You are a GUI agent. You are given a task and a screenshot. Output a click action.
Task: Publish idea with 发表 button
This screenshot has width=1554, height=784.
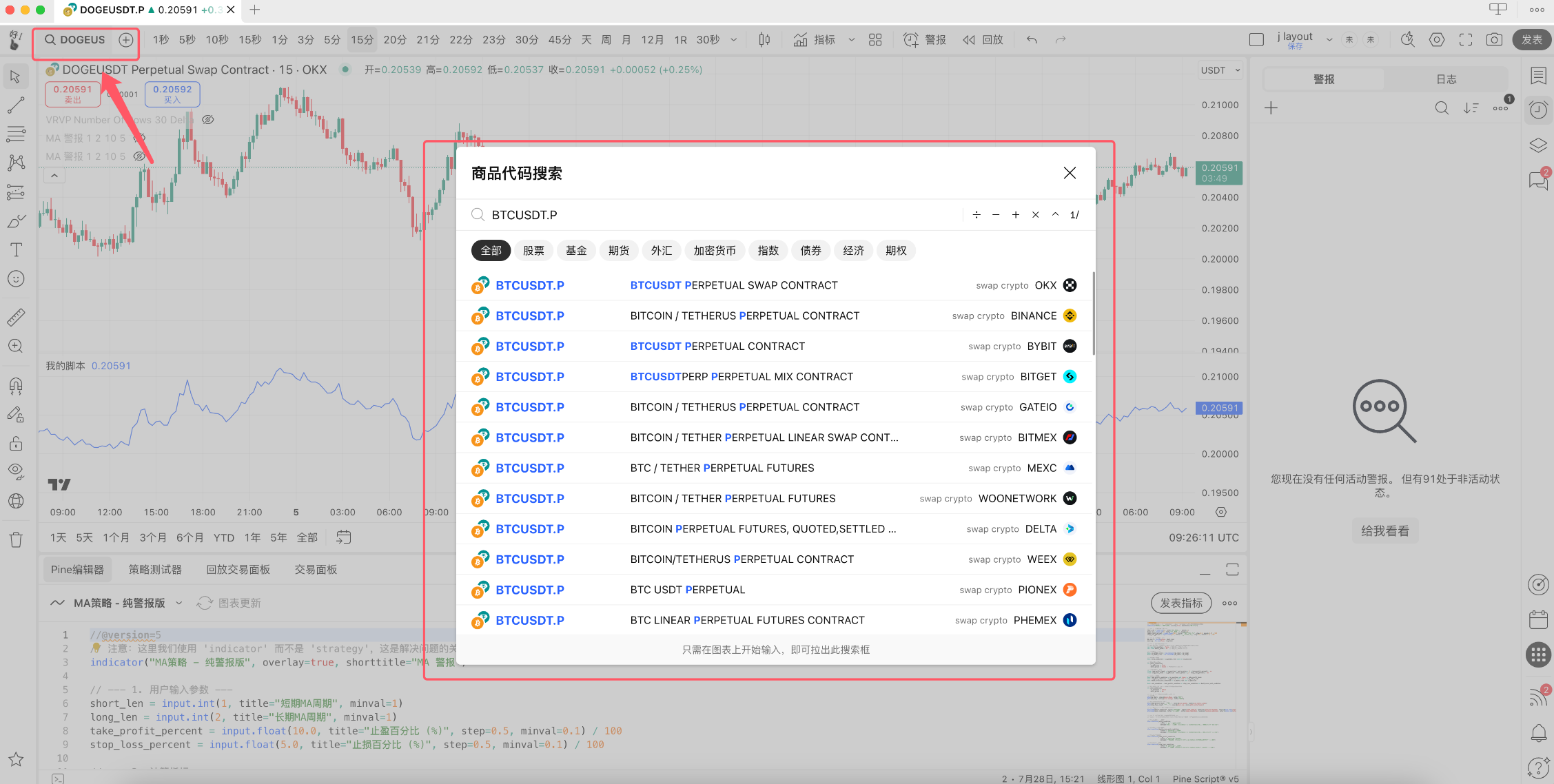pos(1531,40)
